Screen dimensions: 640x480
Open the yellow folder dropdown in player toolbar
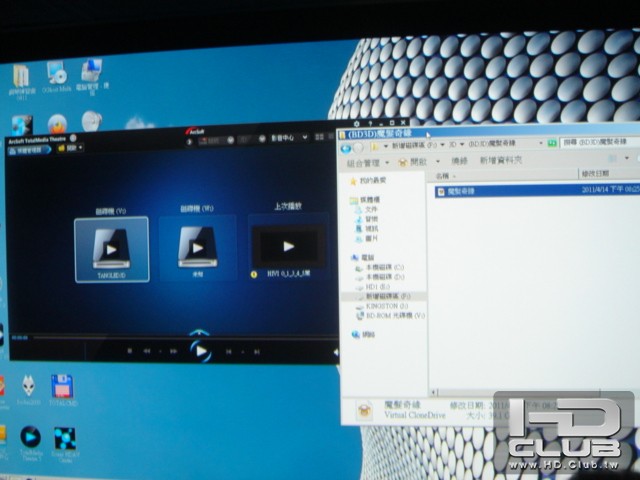(x=71, y=148)
